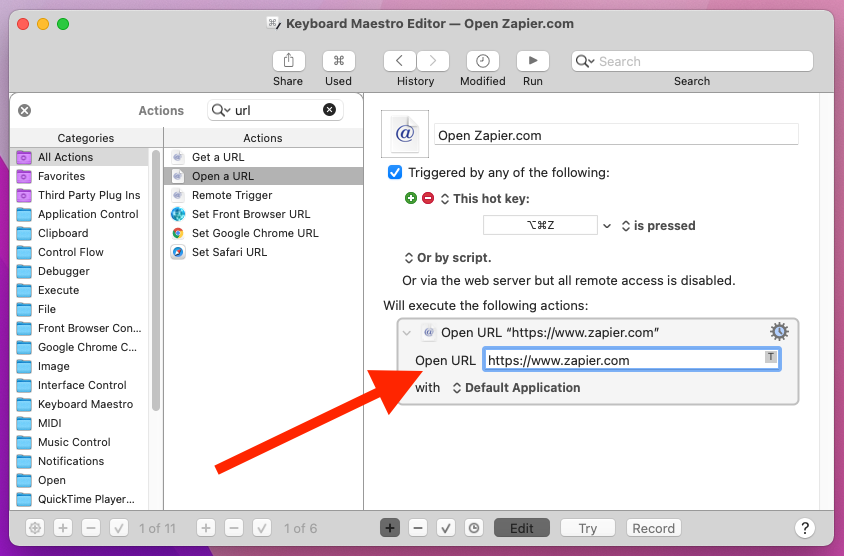This screenshot has height=556, width=844.
Task: Select the Notifications category
Action: [x=80, y=461]
